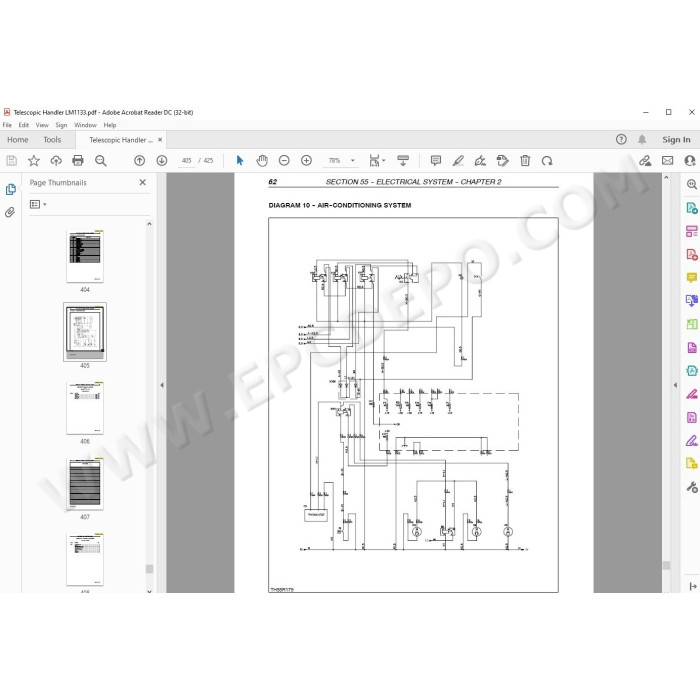Collapse the left navigation pane
Image resolution: width=700 pixels, height=700 pixels.
click(x=162, y=385)
